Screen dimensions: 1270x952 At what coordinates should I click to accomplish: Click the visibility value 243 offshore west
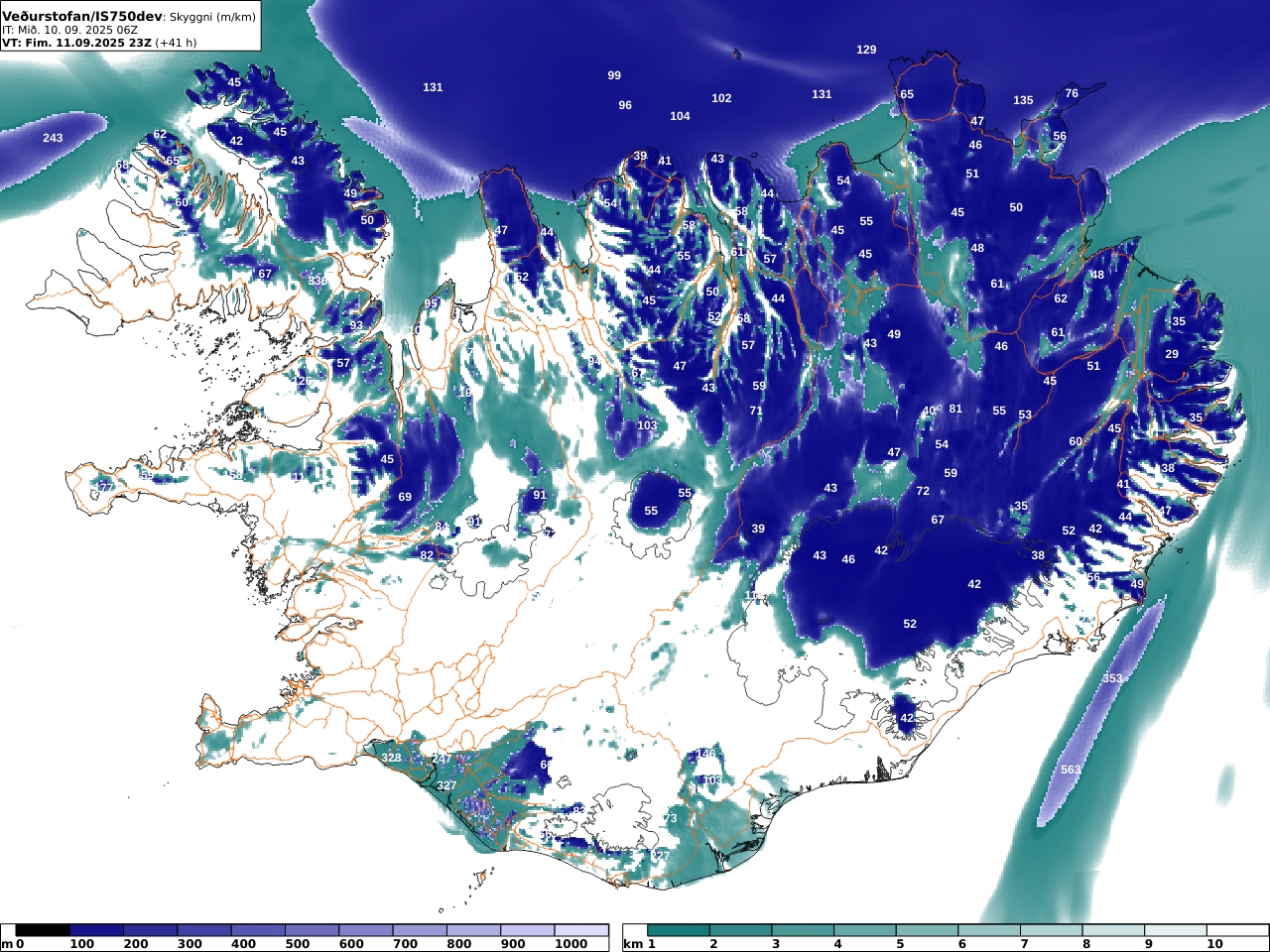point(53,138)
